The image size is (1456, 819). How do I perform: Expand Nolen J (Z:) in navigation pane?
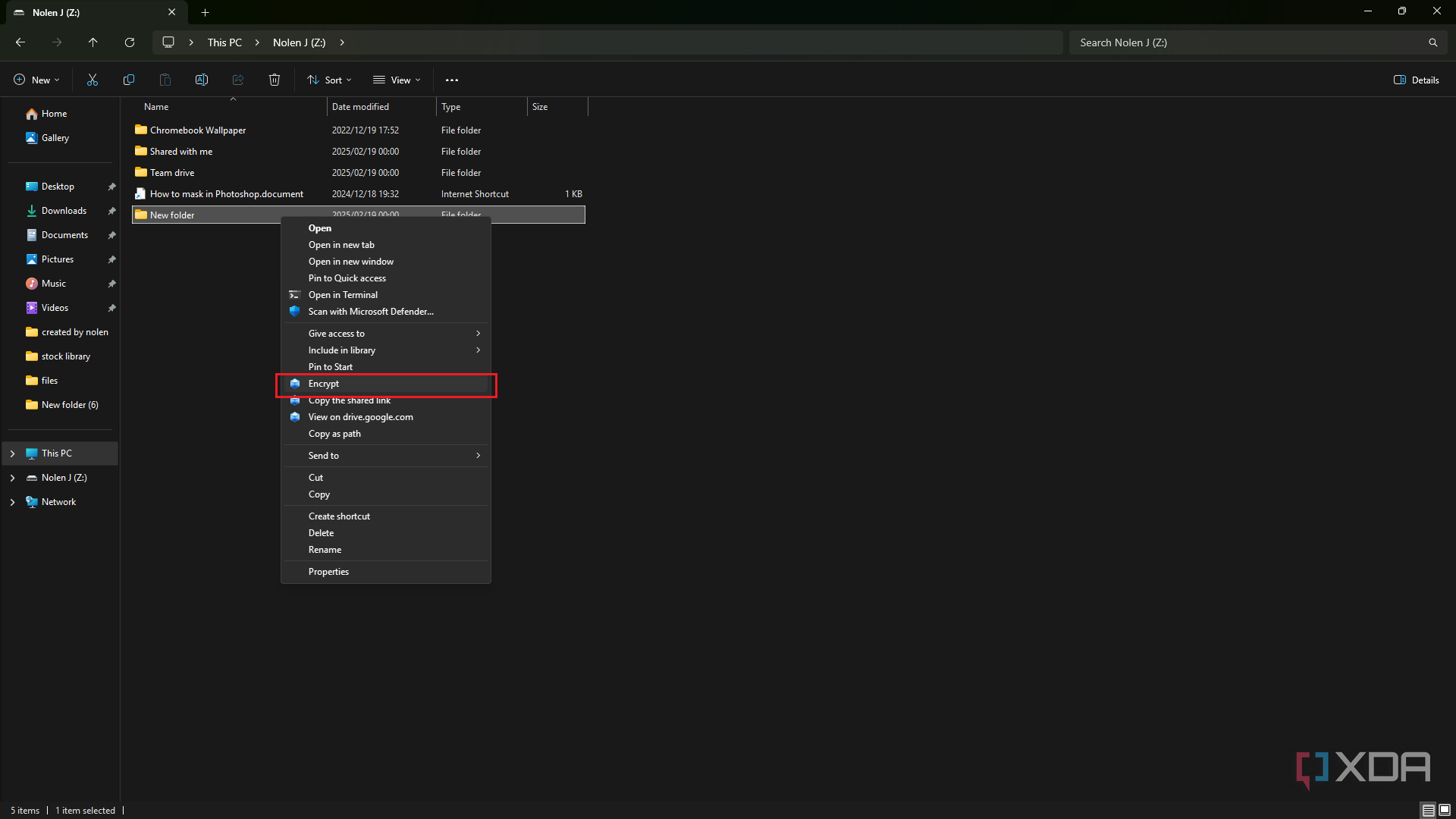12,478
